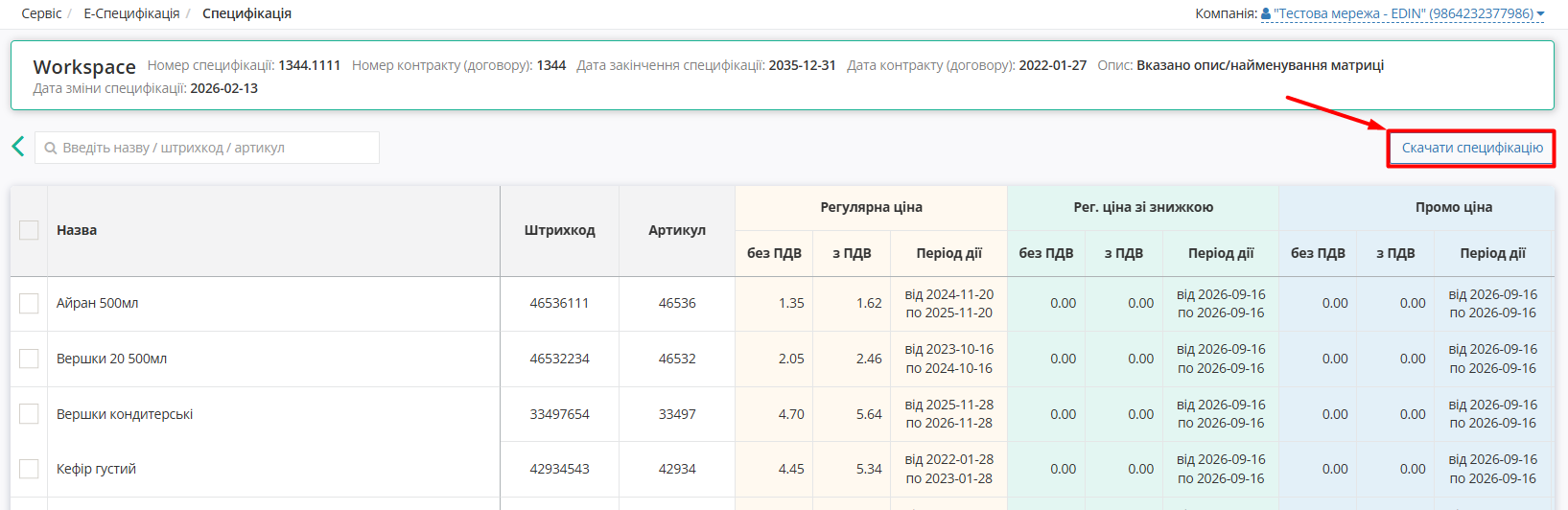Click the search magnifier icon
This screenshot has width=1568, height=510.
51,149
